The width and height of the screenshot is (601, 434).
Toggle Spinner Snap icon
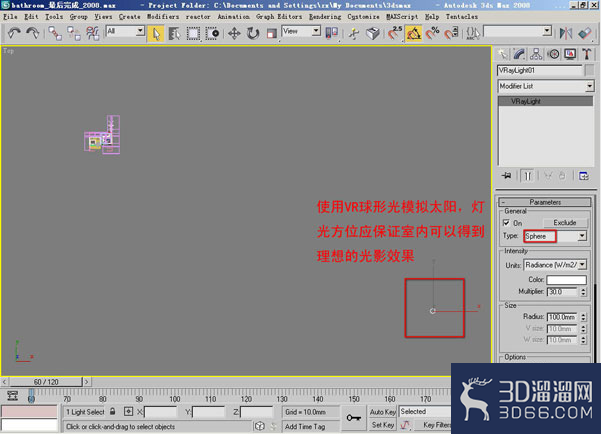(452, 33)
